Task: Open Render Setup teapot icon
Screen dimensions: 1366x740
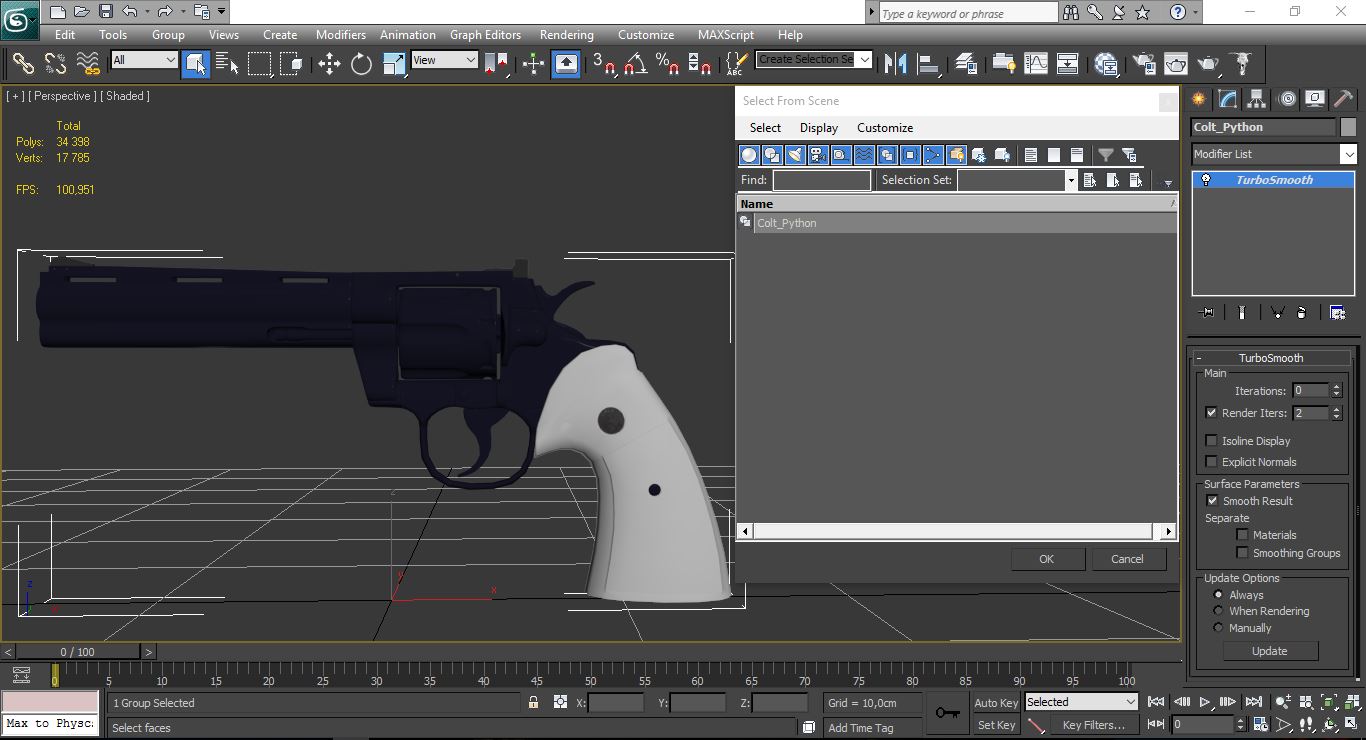Action: [x=1144, y=64]
